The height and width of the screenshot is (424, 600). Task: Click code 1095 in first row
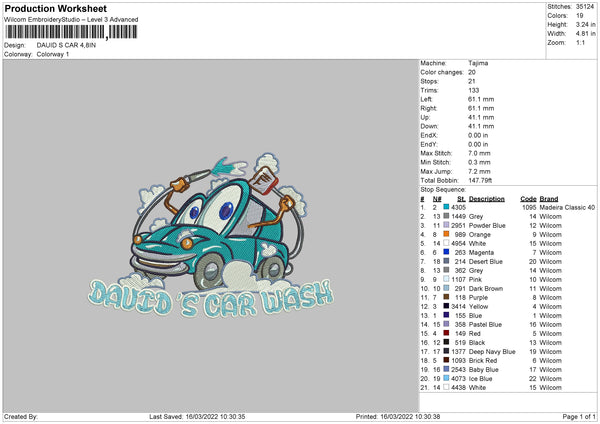[529, 207]
